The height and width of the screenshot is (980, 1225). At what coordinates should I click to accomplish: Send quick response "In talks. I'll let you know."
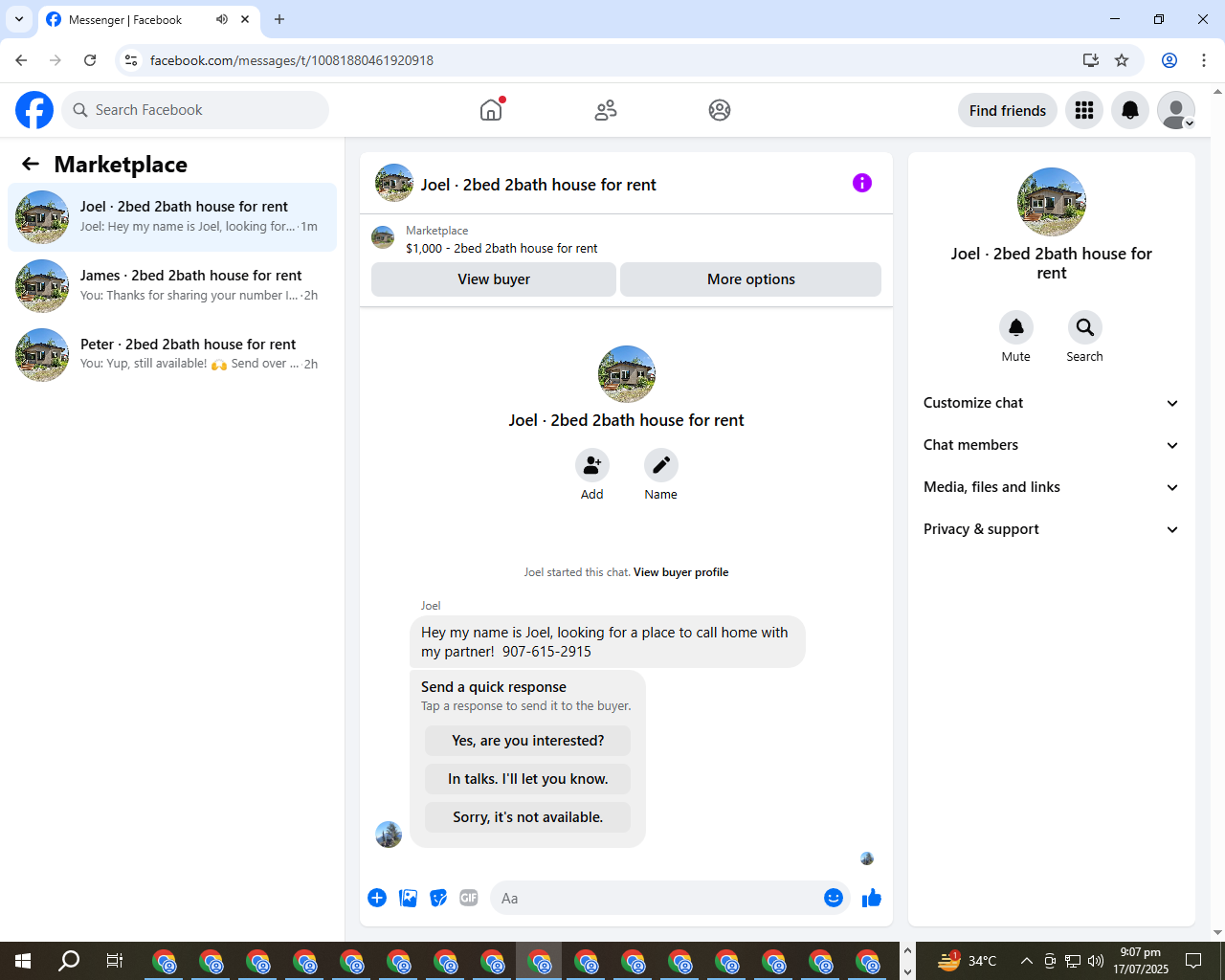(x=528, y=779)
